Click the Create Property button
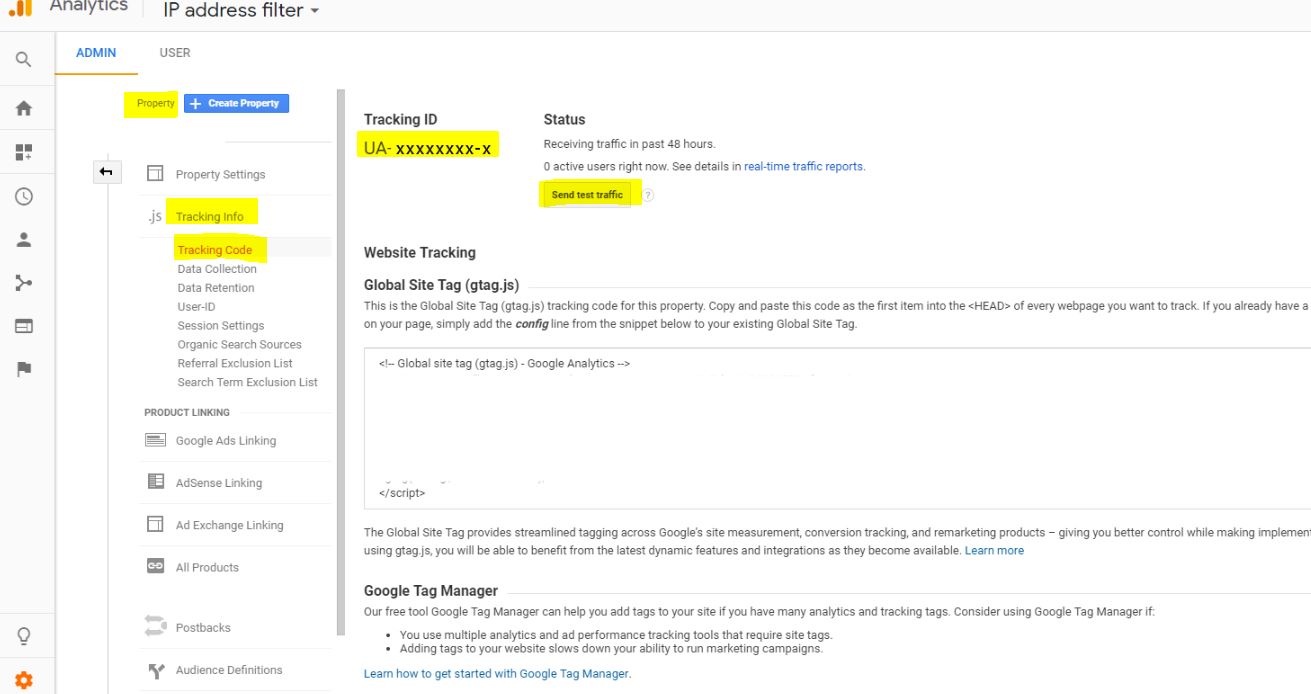The height and width of the screenshot is (694, 1311). [236, 103]
